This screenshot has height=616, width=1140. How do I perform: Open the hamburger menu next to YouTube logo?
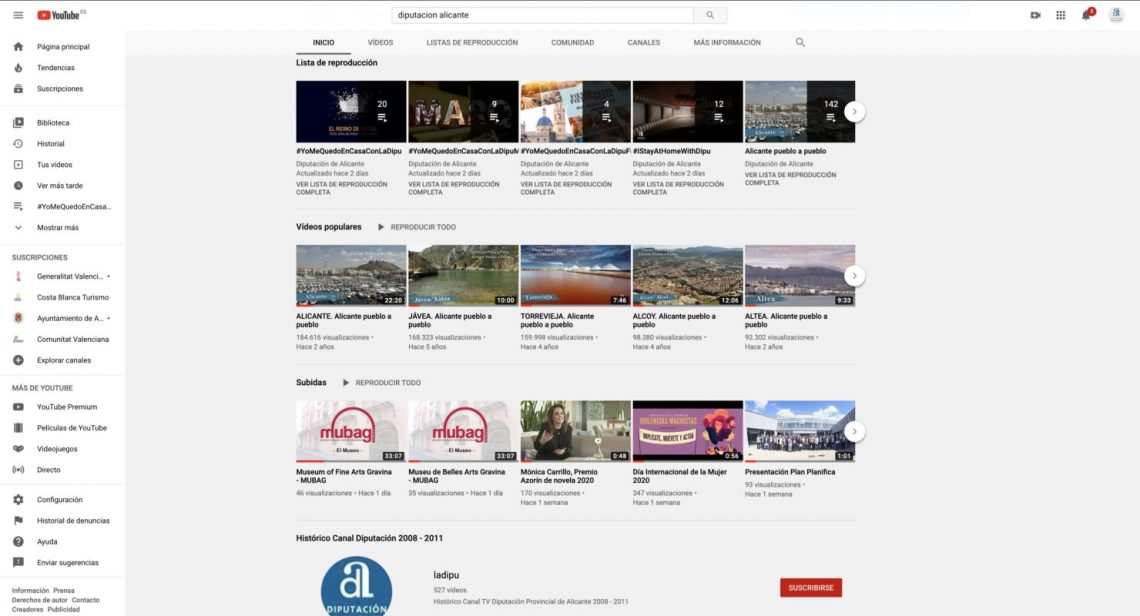click(17, 14)
